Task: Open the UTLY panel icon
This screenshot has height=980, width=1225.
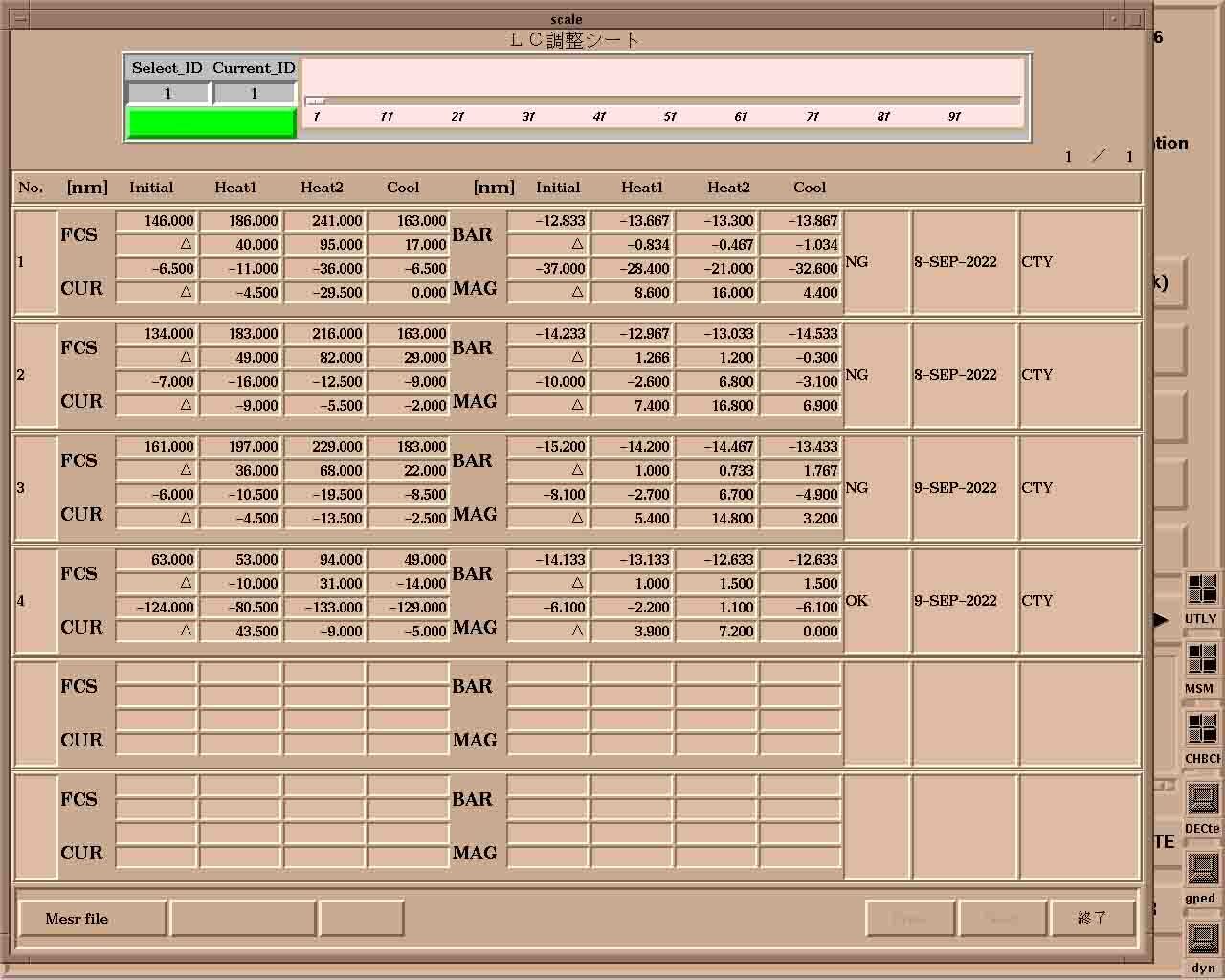Action: coord(1202,590)
